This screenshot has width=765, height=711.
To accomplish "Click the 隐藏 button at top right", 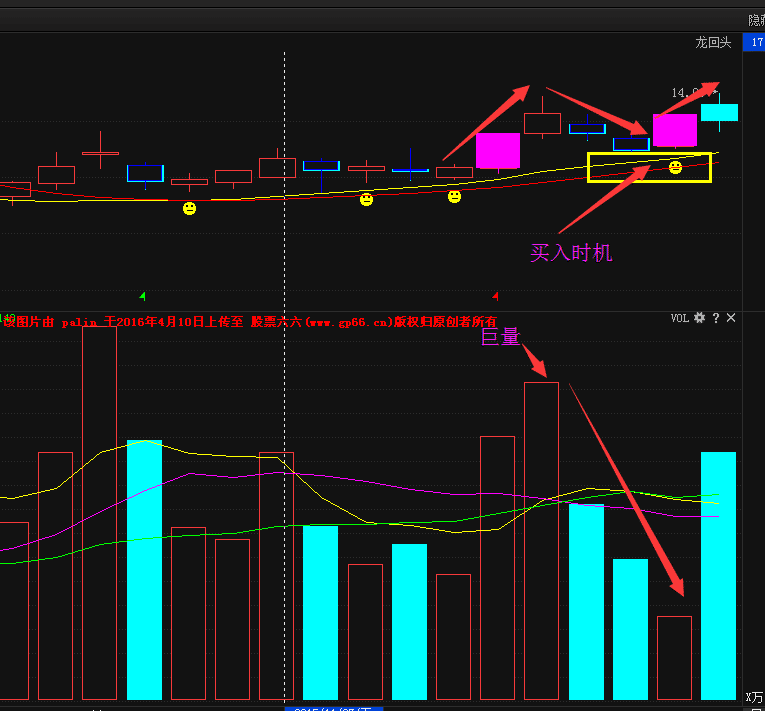I will [755, 20].
